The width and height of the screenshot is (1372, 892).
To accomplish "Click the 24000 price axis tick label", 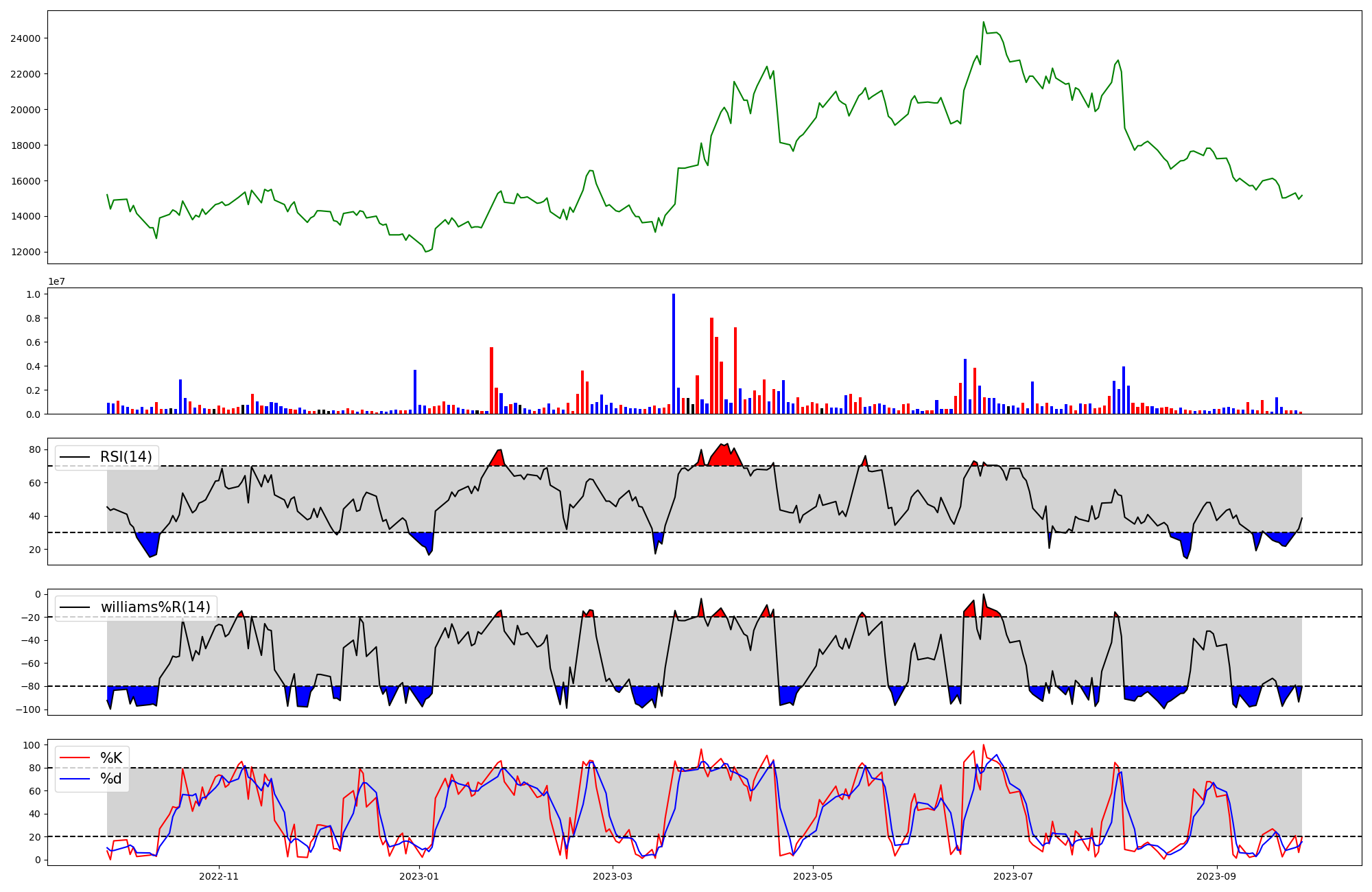I will [25, 38].
